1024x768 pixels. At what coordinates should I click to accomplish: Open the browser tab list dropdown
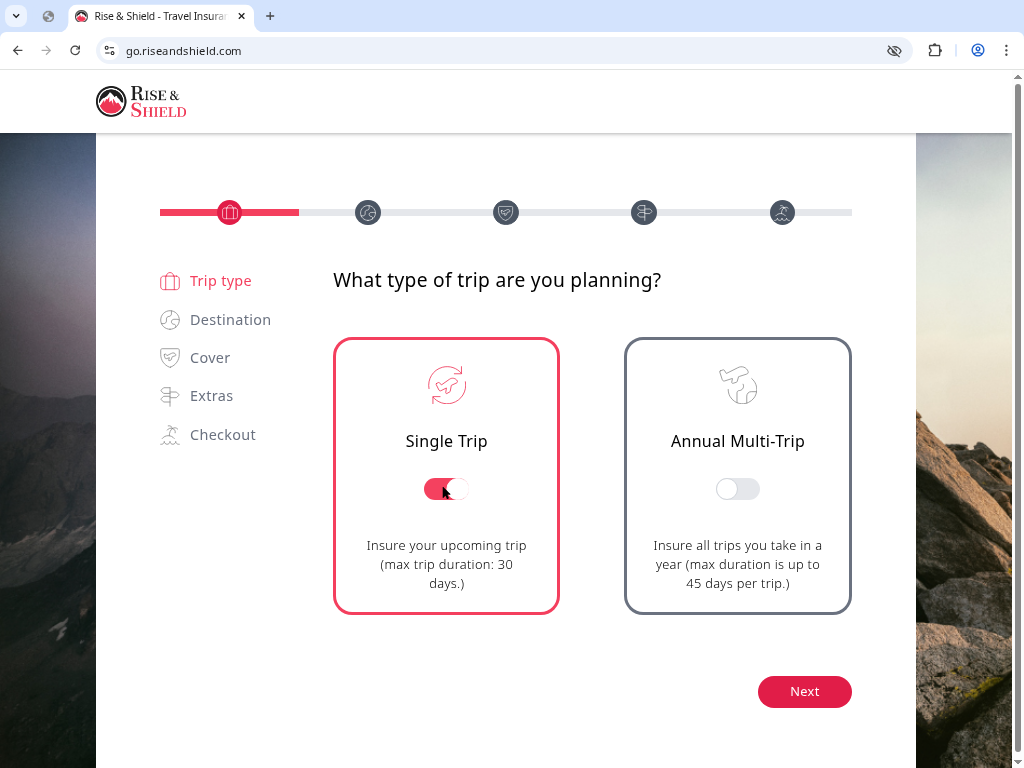click(x=15, y=16)
